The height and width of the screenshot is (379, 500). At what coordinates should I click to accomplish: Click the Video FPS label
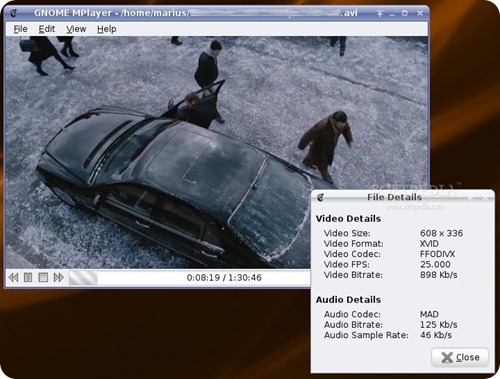[x=347, y=264]
